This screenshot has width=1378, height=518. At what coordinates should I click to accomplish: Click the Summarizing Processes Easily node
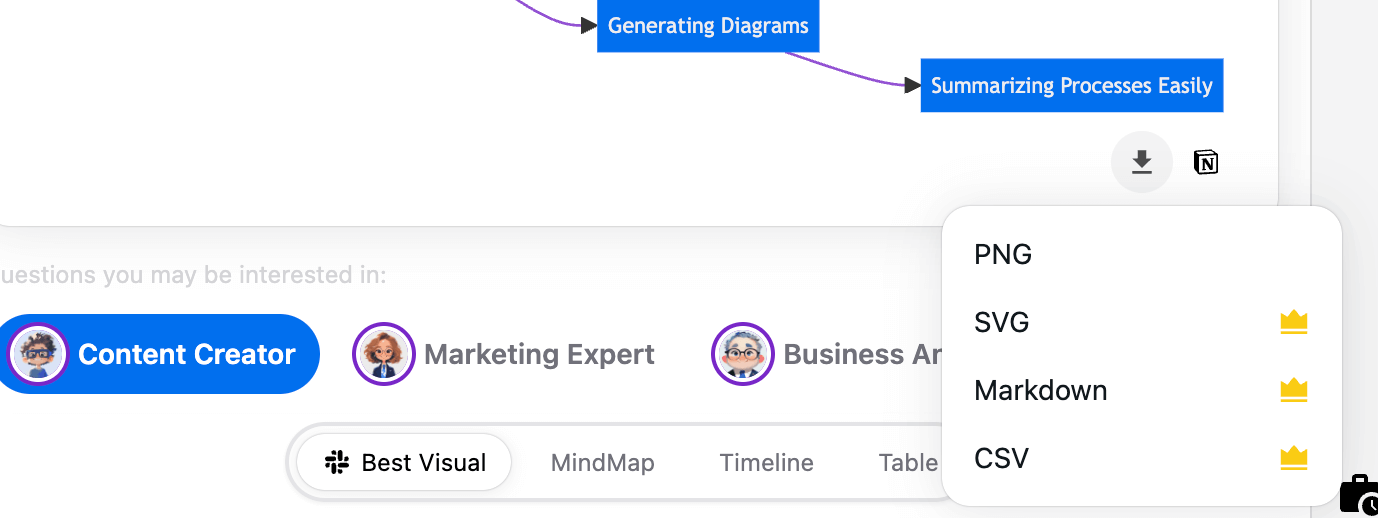[1071, 86]
